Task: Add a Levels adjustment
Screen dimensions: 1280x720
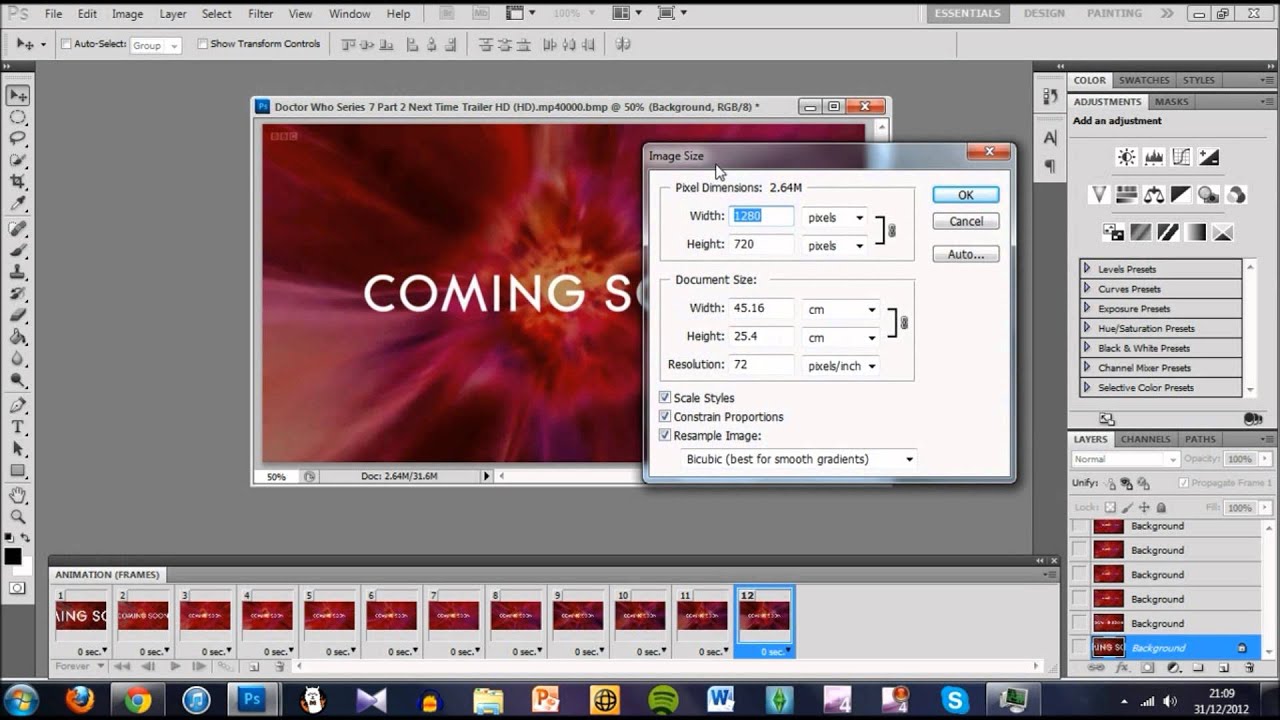Action: (1154, 157)
